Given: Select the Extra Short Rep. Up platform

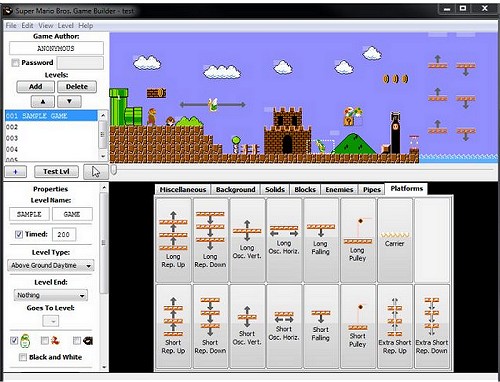Looking at the screenshot, I should 395,326.
